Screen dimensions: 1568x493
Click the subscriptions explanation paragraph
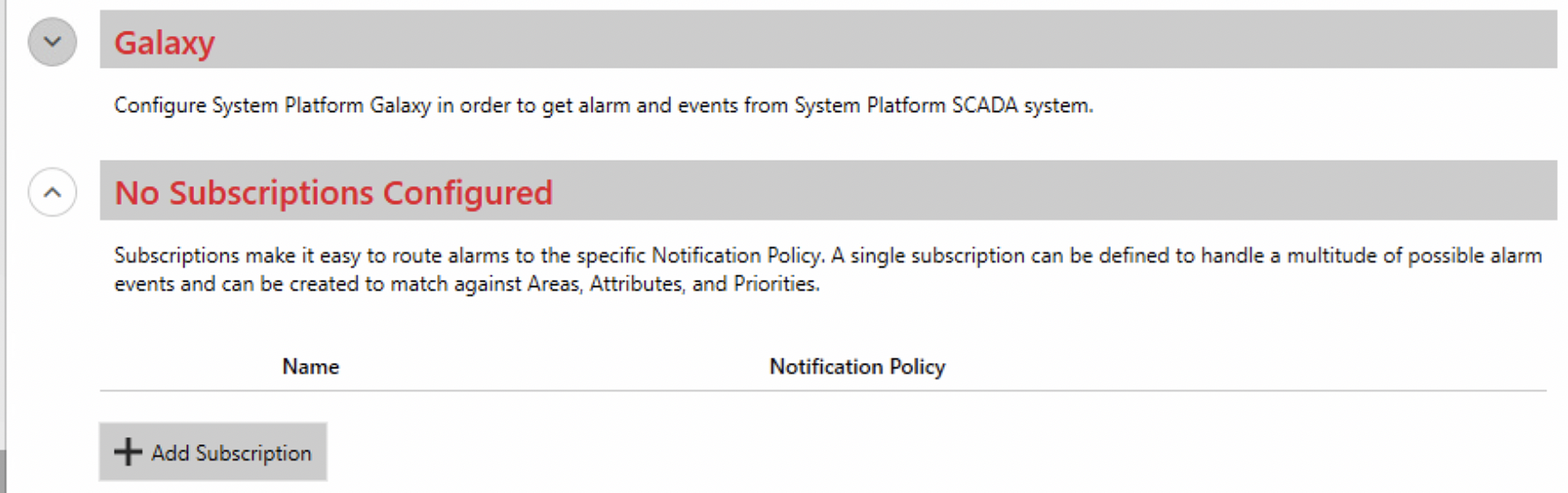coord(828,269)
